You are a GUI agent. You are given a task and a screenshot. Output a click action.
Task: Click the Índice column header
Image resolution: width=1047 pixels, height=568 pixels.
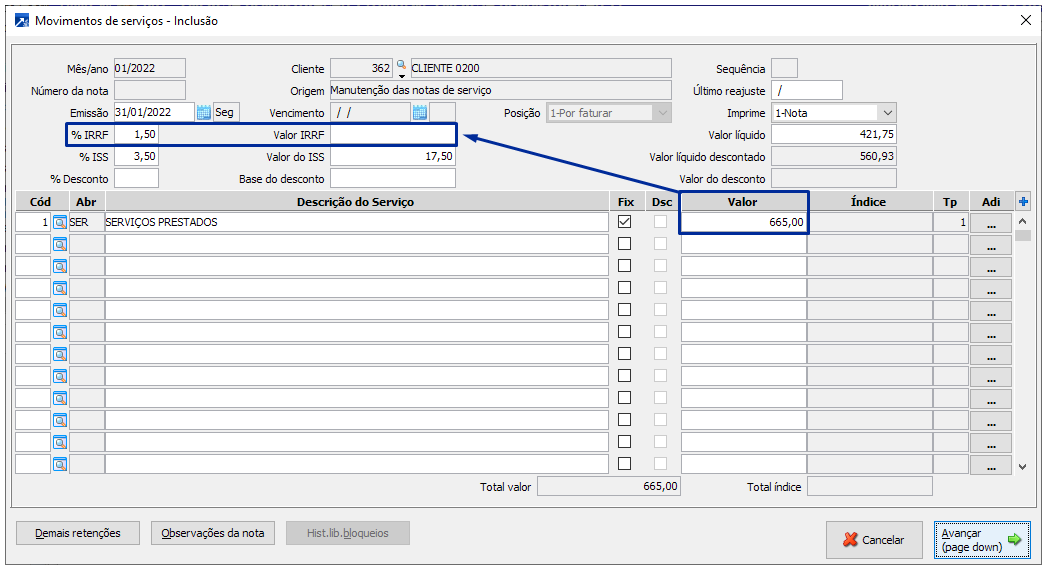(x=869, y=202)
